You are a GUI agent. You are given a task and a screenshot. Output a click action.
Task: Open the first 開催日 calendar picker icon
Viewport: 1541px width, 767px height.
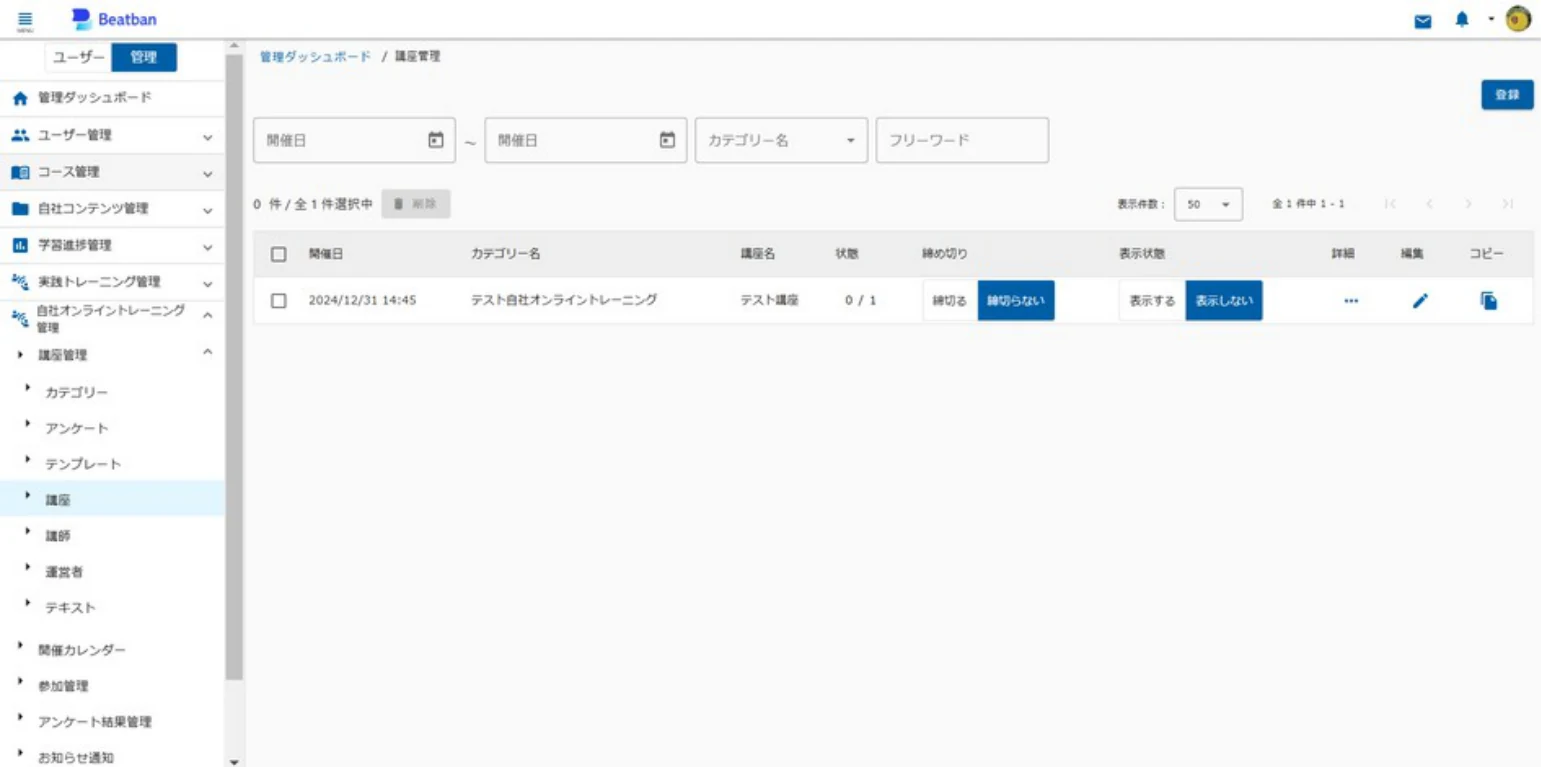[435, 140]
